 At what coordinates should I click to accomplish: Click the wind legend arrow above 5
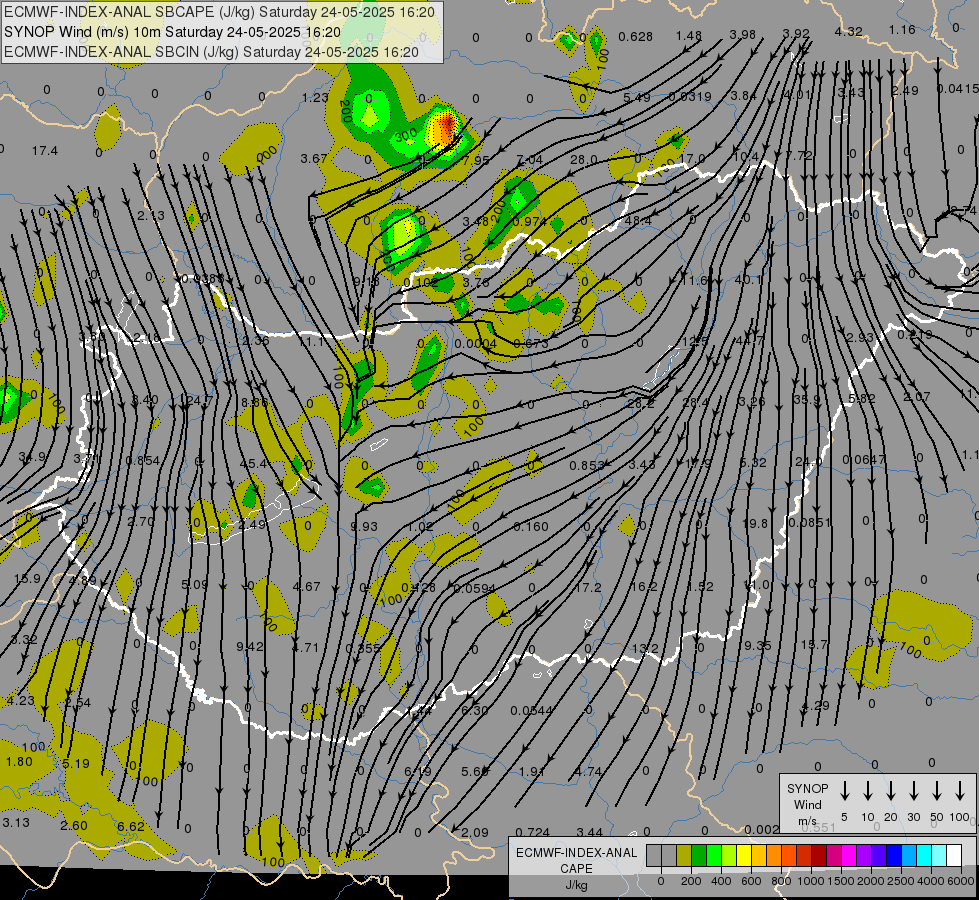click(x=845, y=791)
